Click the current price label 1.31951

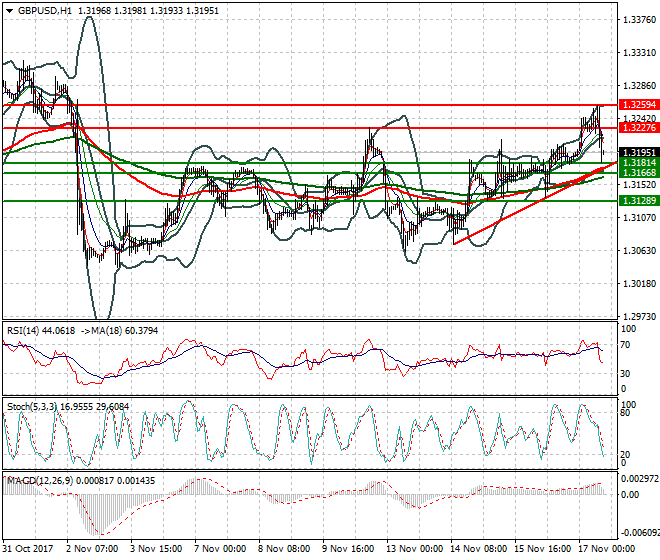pos(639,152)
